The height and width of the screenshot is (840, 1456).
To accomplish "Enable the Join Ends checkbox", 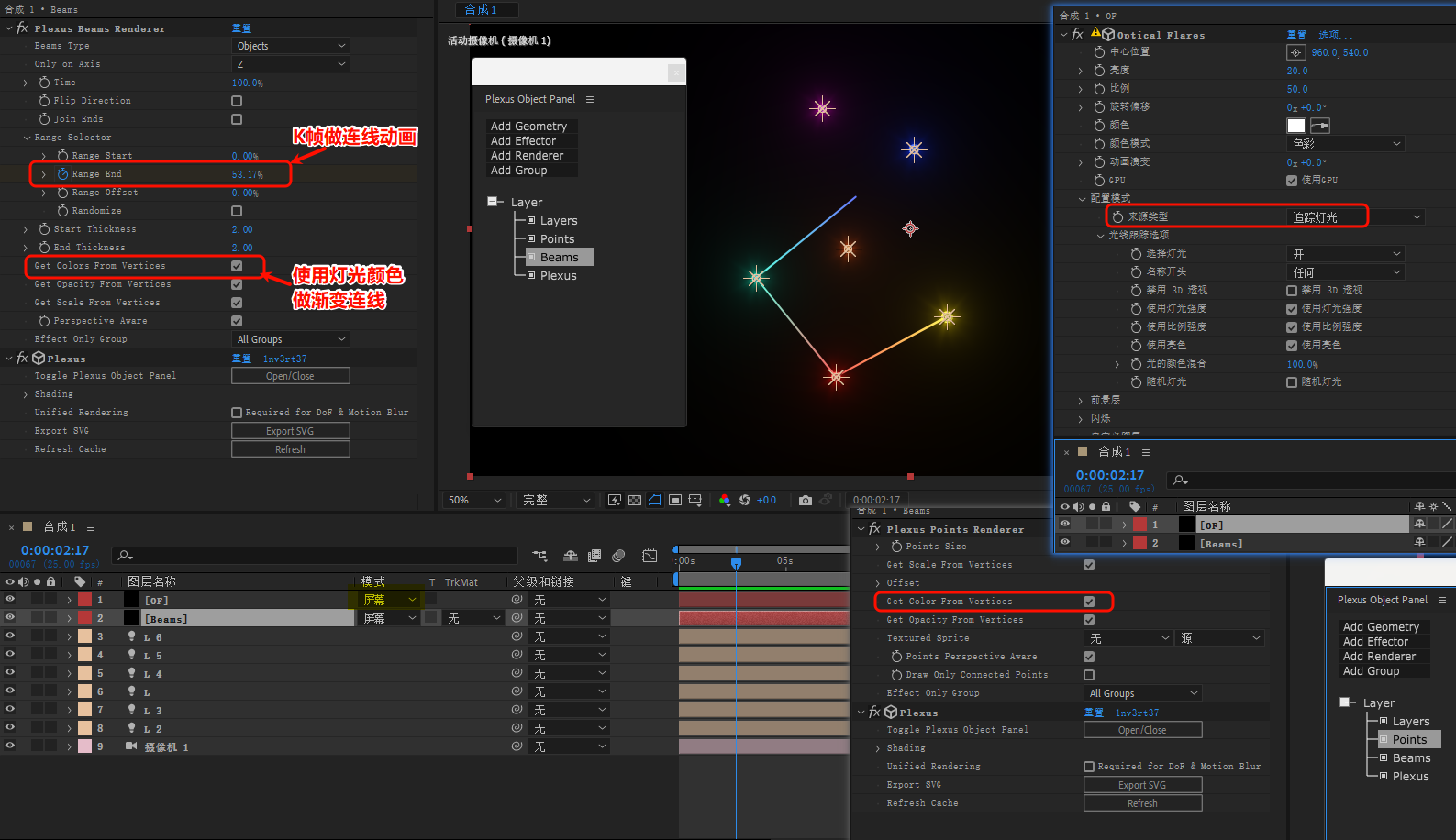I will pos(237,119).
